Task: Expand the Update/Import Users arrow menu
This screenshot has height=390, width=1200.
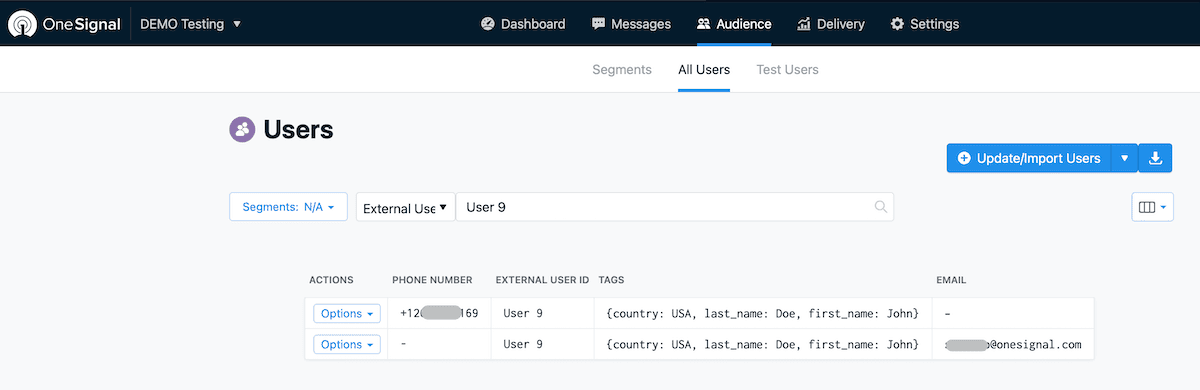Action: tap(1124, 158)
